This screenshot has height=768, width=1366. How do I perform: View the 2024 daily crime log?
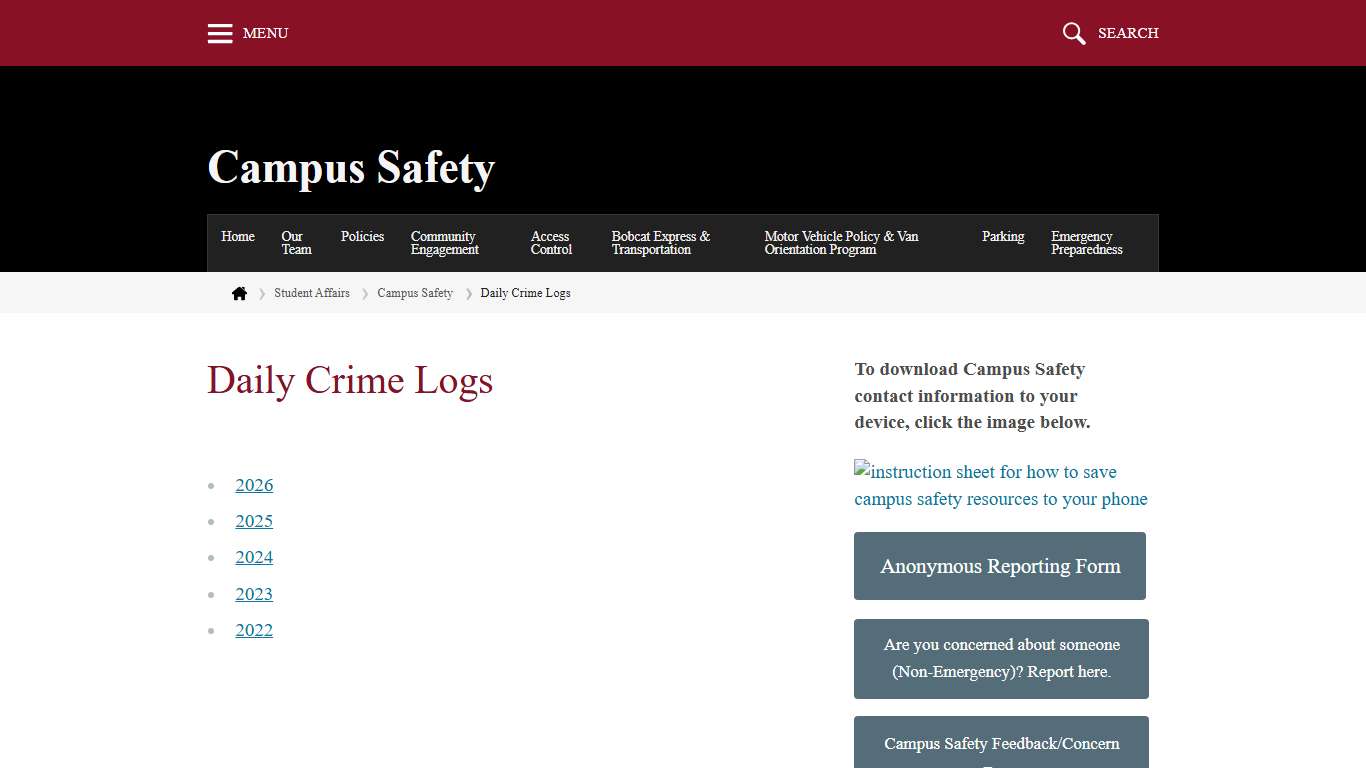254,557
